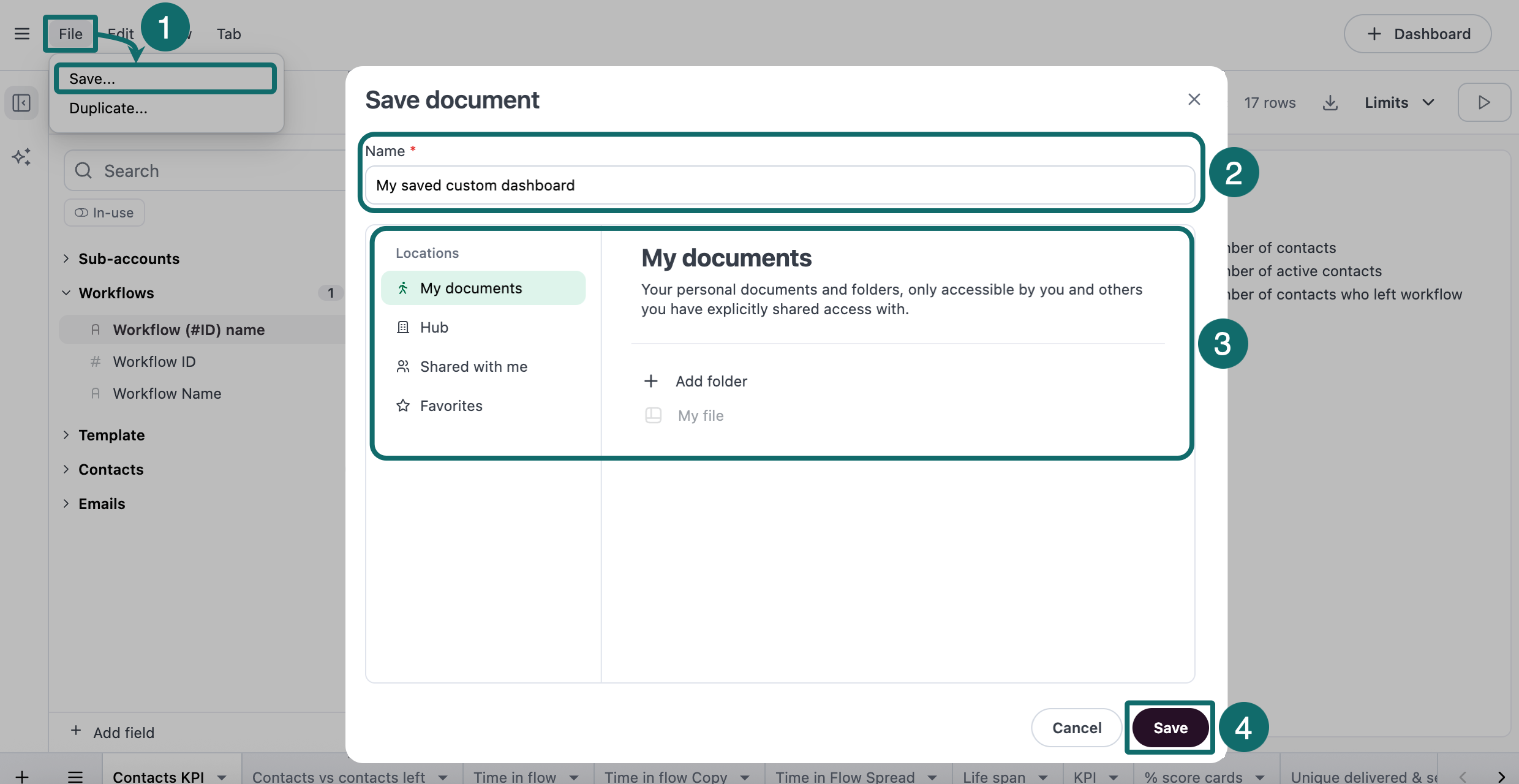Toggle the left sidebar panel icon

point(21,103)
